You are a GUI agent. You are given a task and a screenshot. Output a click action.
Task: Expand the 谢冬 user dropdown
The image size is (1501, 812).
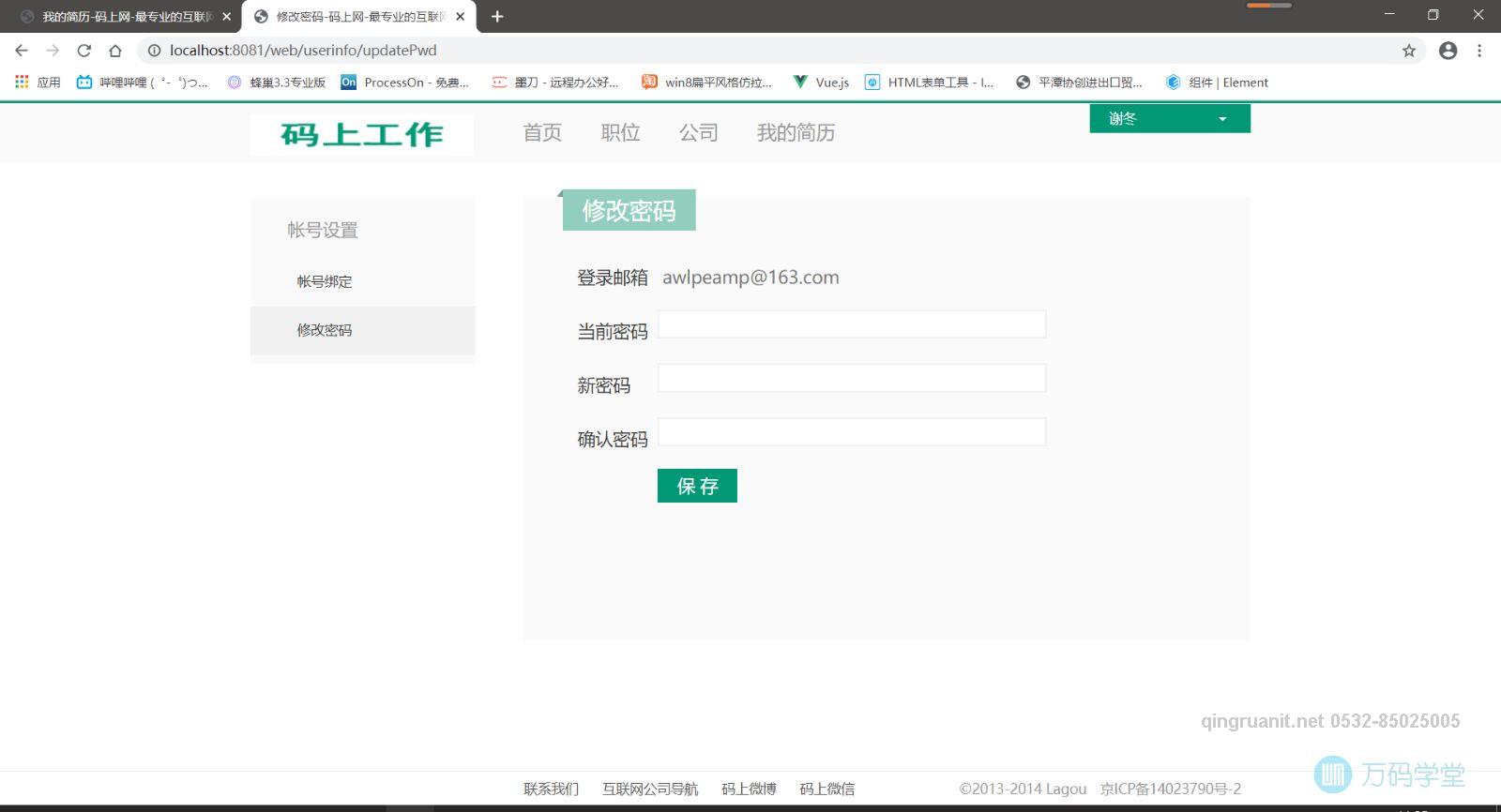1169,118
